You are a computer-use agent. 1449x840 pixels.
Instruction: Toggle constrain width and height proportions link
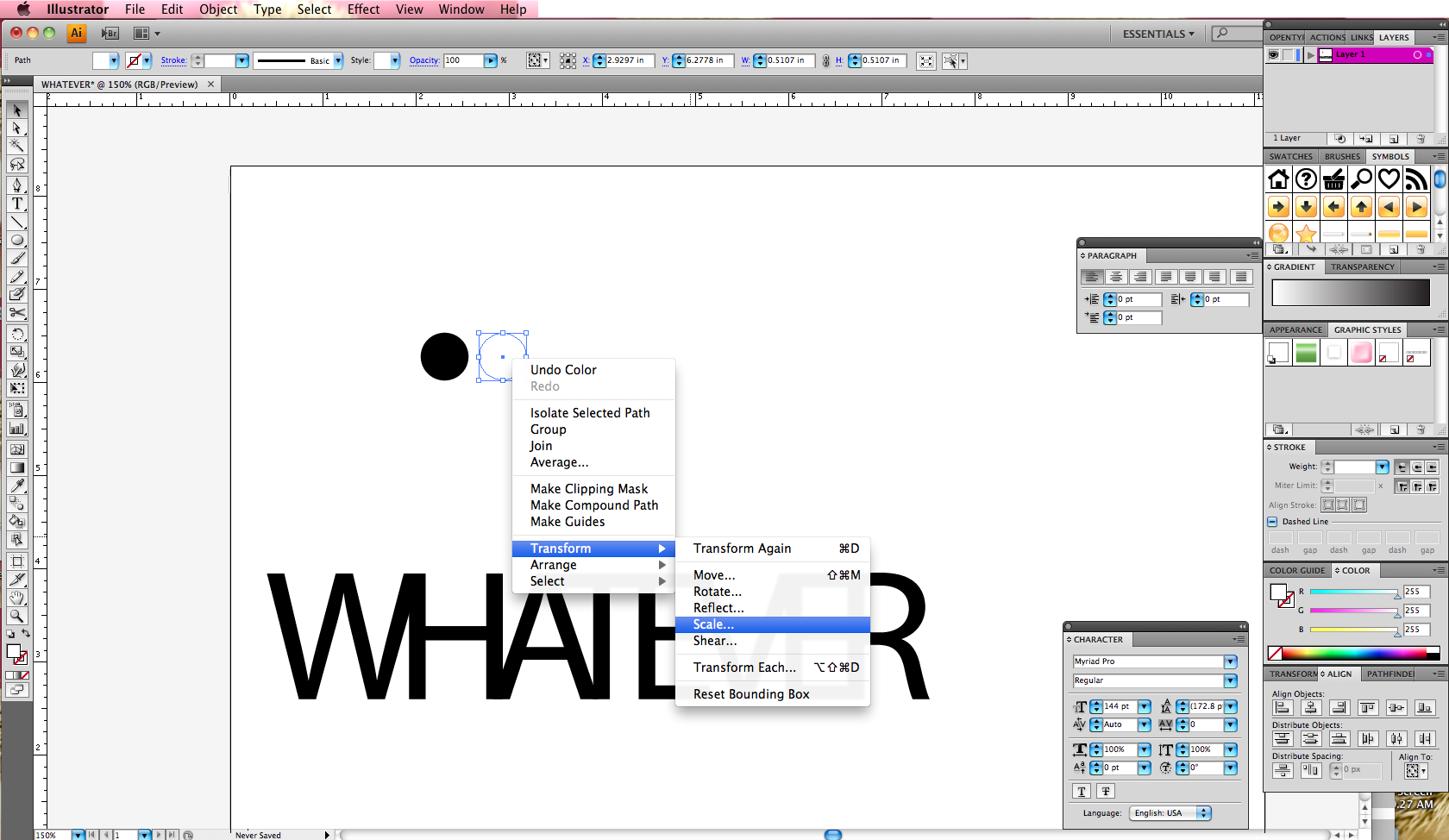tap(825, 60)
